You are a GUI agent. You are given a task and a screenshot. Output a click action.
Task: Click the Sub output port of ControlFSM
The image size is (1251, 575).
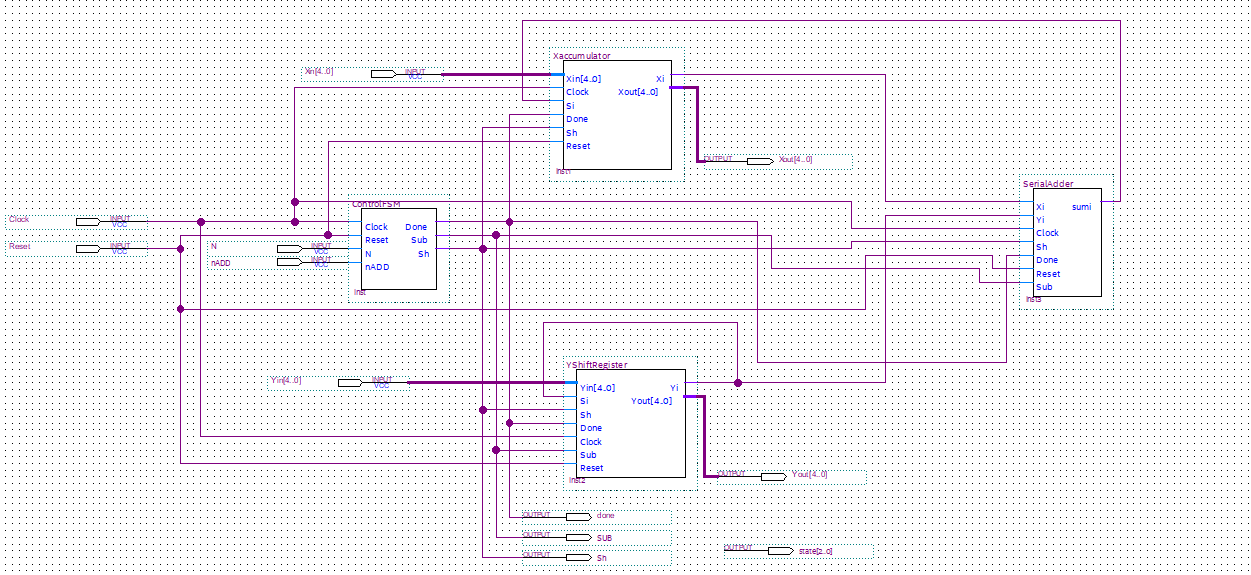[x=419, y=240]
